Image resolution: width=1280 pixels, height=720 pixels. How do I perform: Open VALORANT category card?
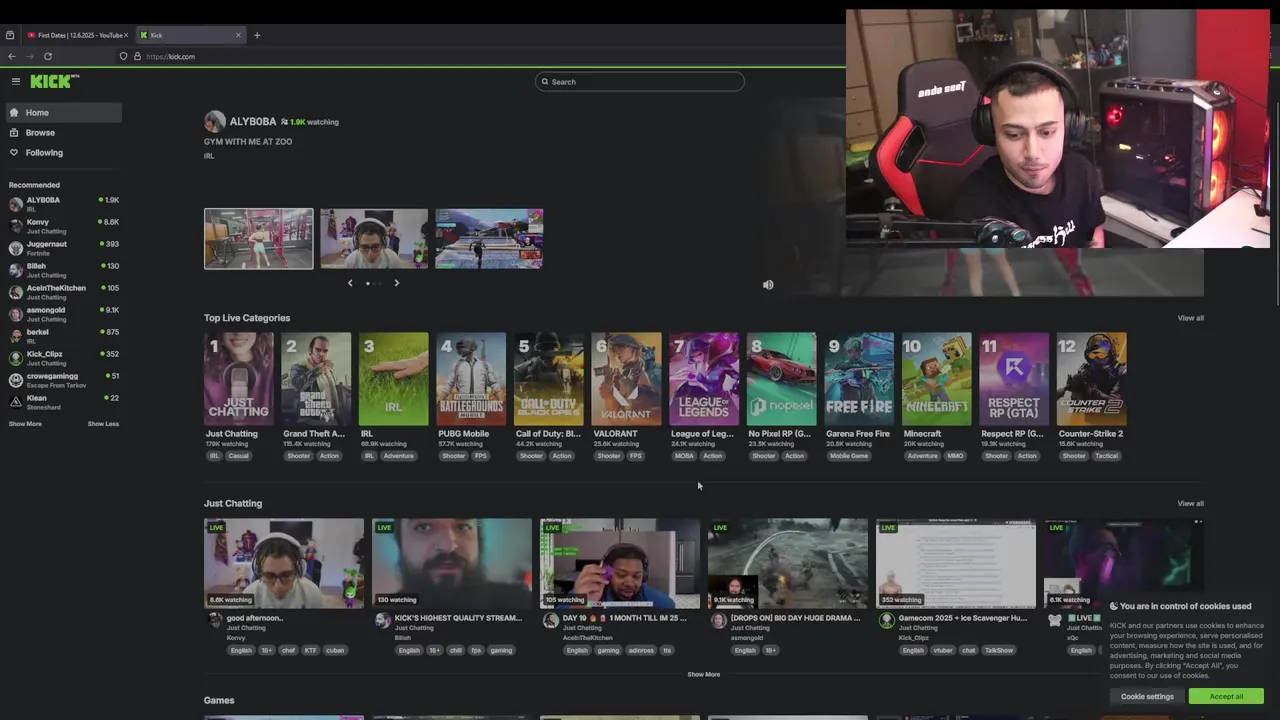(626, 379)
